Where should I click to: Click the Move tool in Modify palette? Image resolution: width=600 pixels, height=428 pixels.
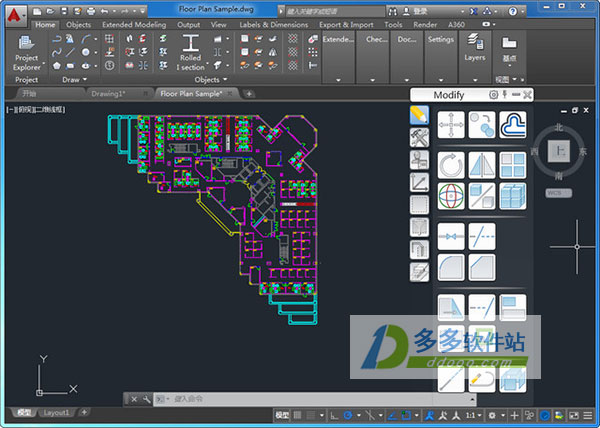coord(451,125)
